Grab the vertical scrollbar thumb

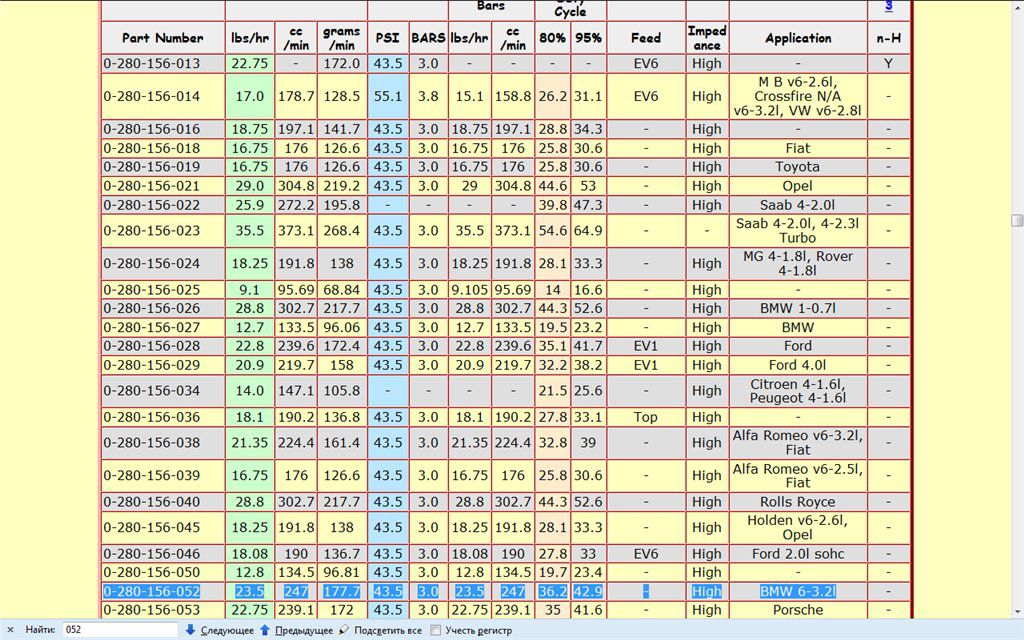(1017, 221)
